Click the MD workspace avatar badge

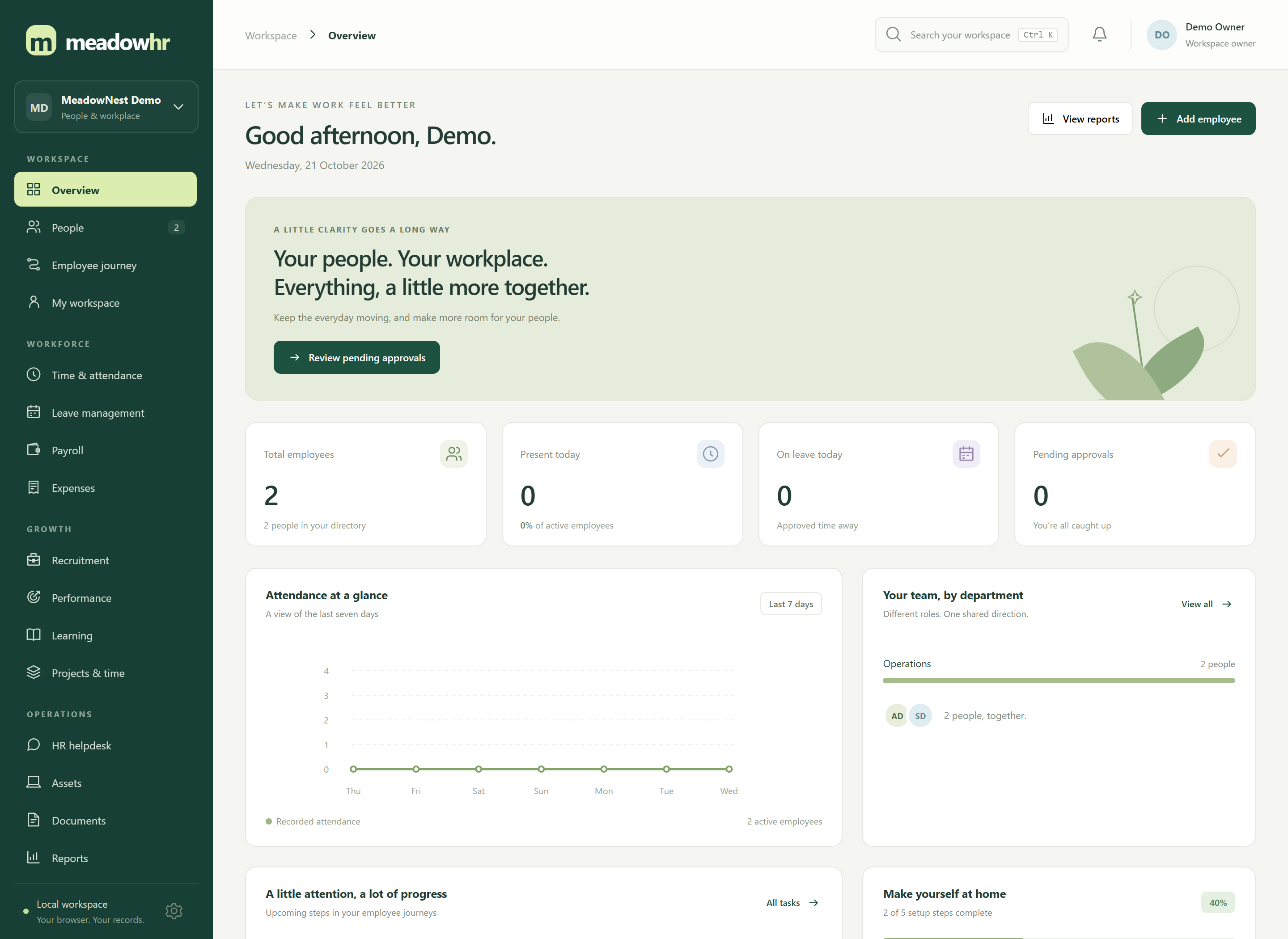click(39, 107)
